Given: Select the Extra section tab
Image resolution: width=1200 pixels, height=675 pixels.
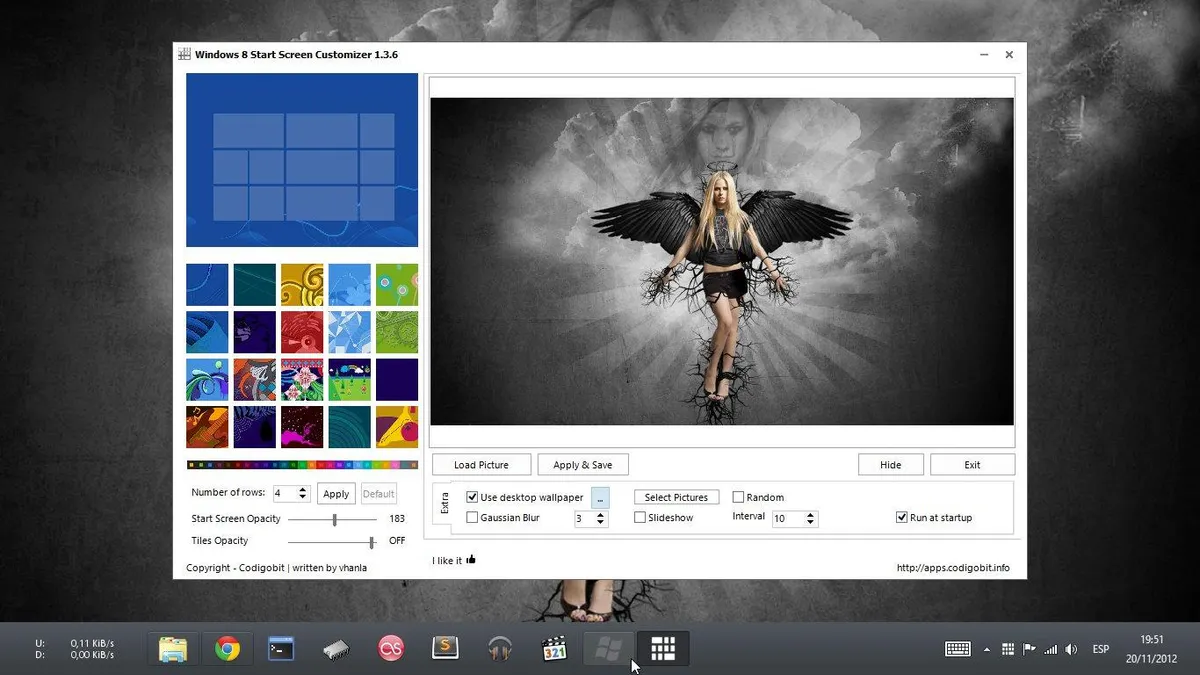Looking at the screenshot, I should (x=443, y=505).
